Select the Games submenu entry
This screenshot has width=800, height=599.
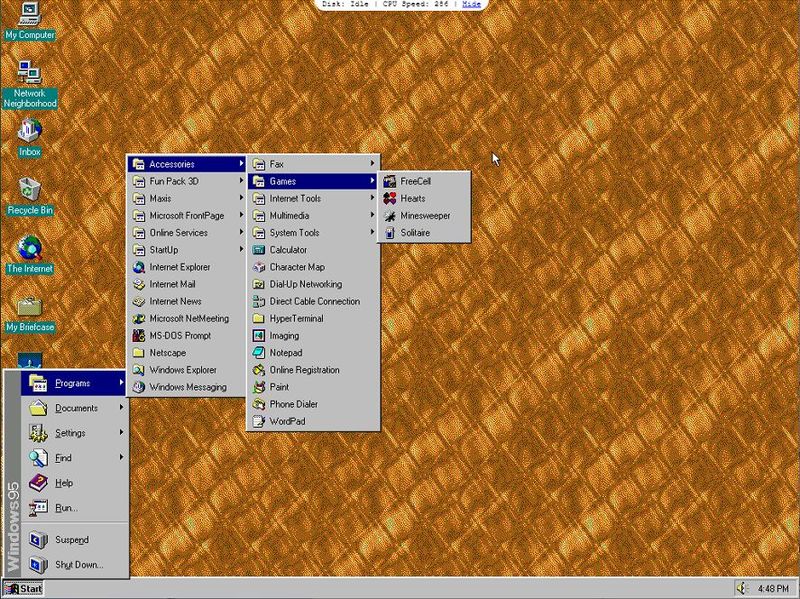click(313, 181)
